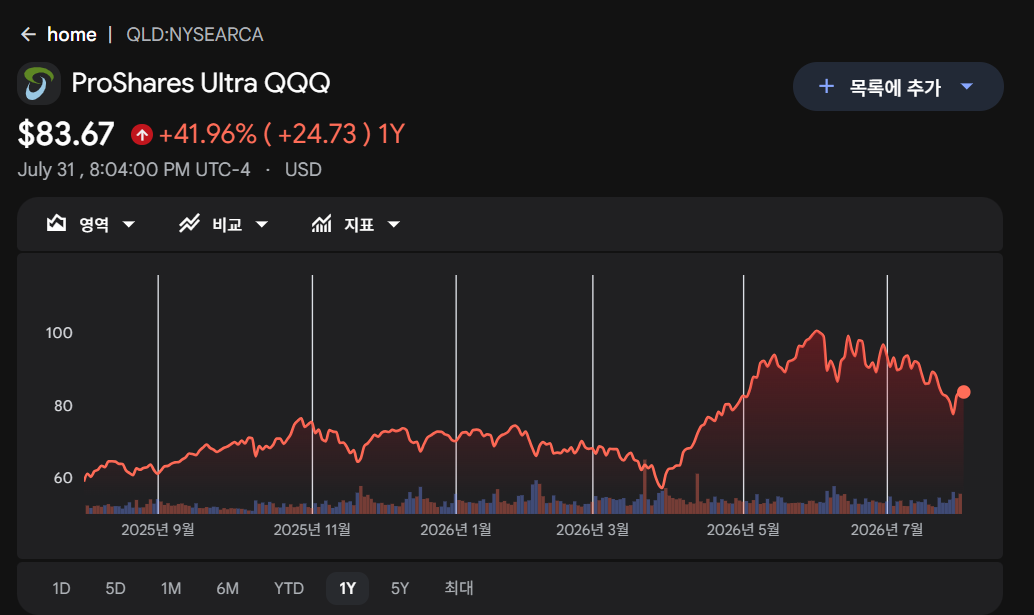Open the 지표 indicators dropdown arrow

394,225
